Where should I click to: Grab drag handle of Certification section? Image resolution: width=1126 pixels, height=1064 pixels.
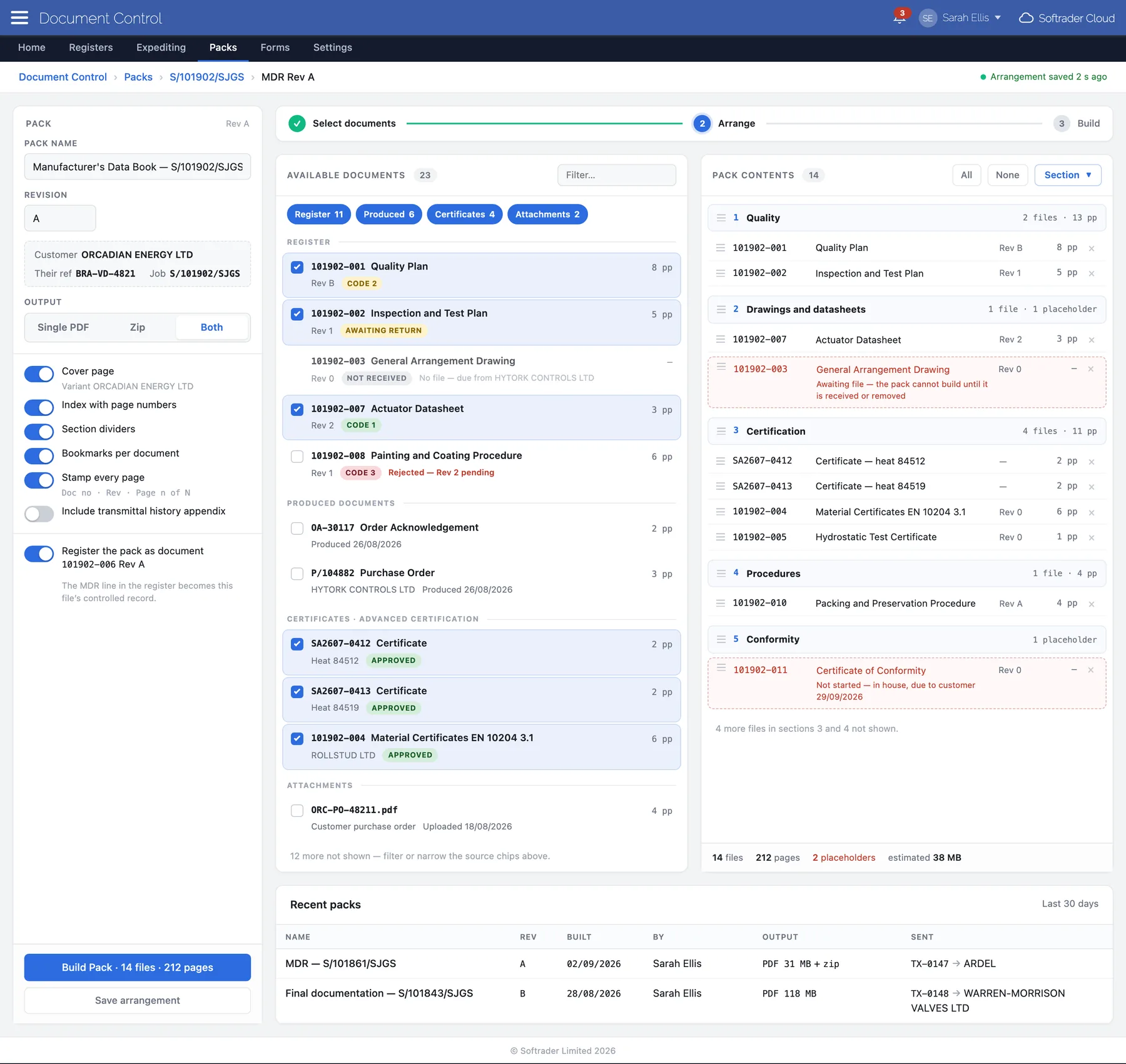pyautogui.click(x=721, y=431)
